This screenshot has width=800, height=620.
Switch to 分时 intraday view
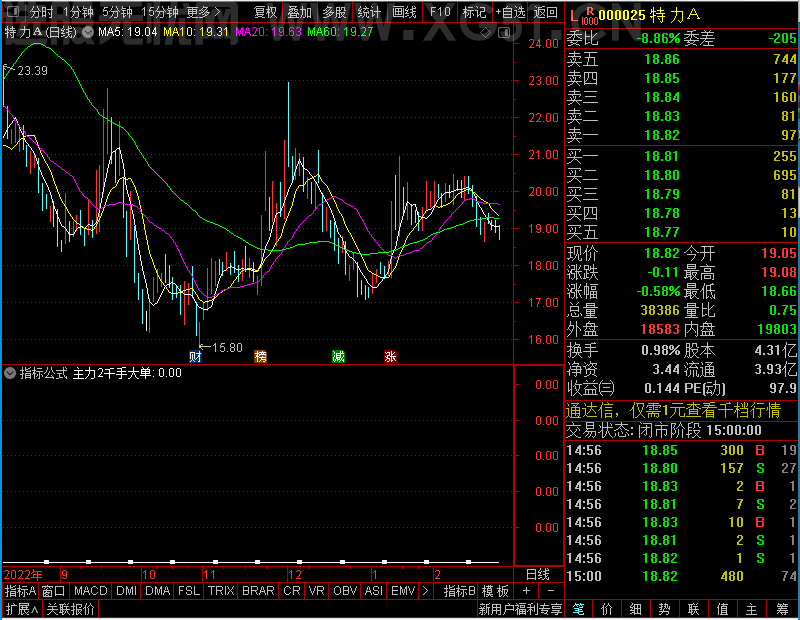point(41,12)
